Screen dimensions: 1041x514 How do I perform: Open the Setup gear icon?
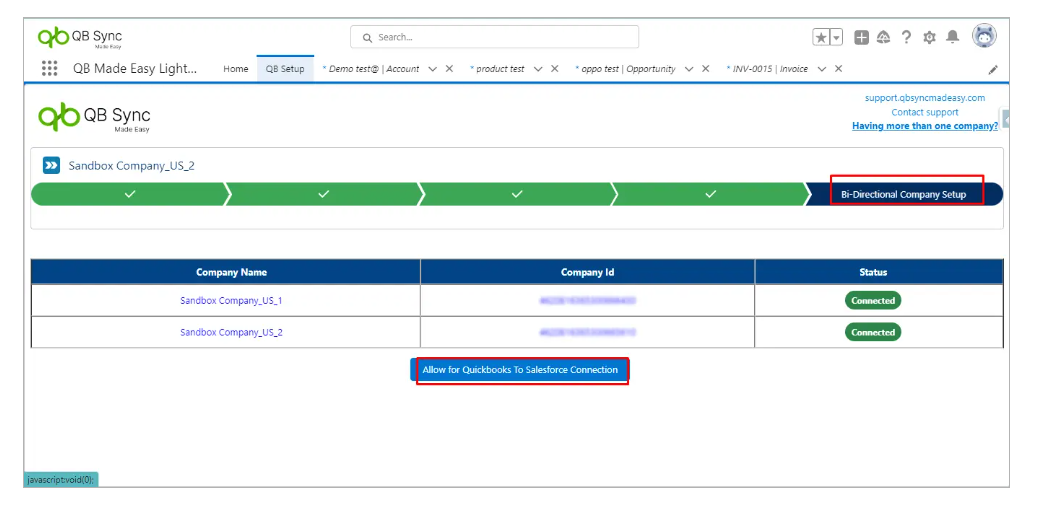[x=929, y=37]
